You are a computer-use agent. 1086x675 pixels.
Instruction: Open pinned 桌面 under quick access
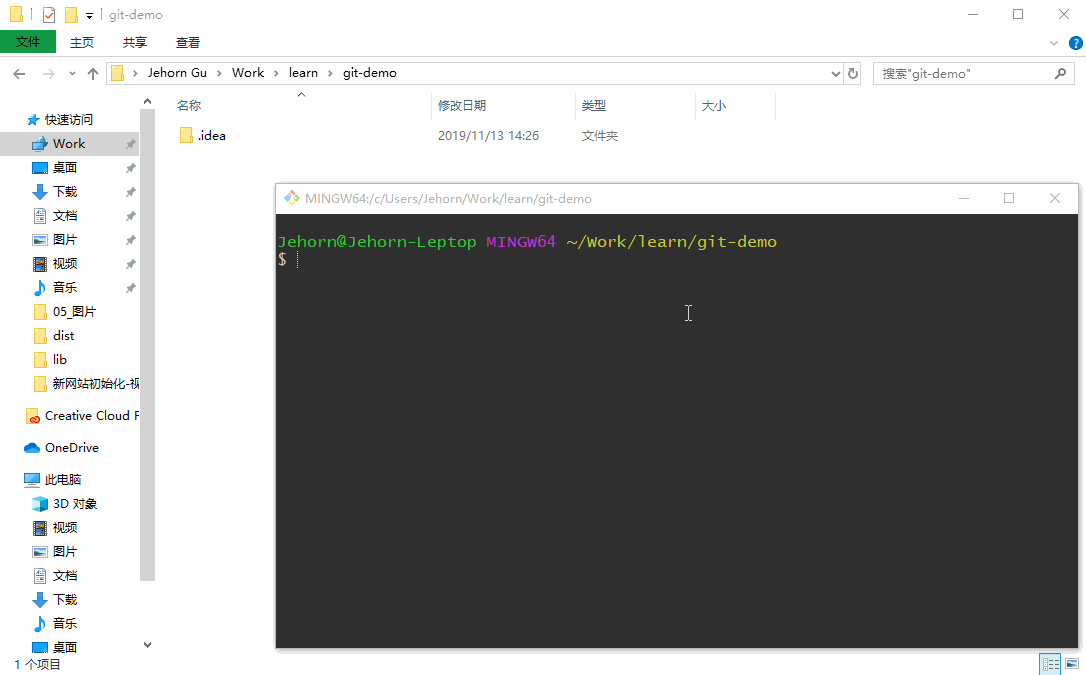click(x=64, y=168)
